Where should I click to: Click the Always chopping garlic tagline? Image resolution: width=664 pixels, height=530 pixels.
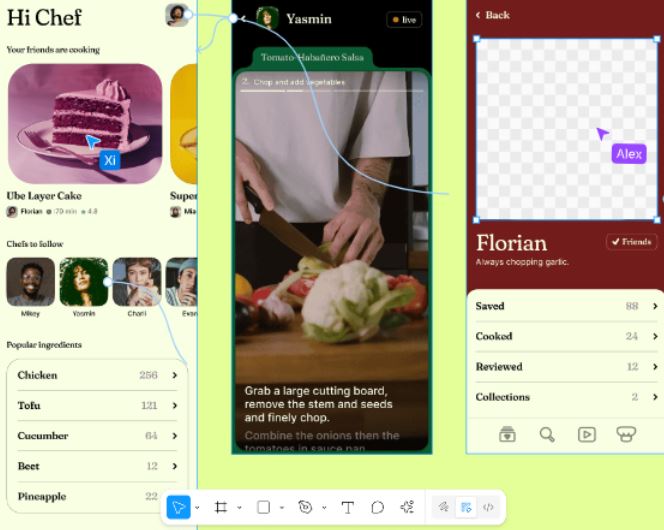point(522,262)
